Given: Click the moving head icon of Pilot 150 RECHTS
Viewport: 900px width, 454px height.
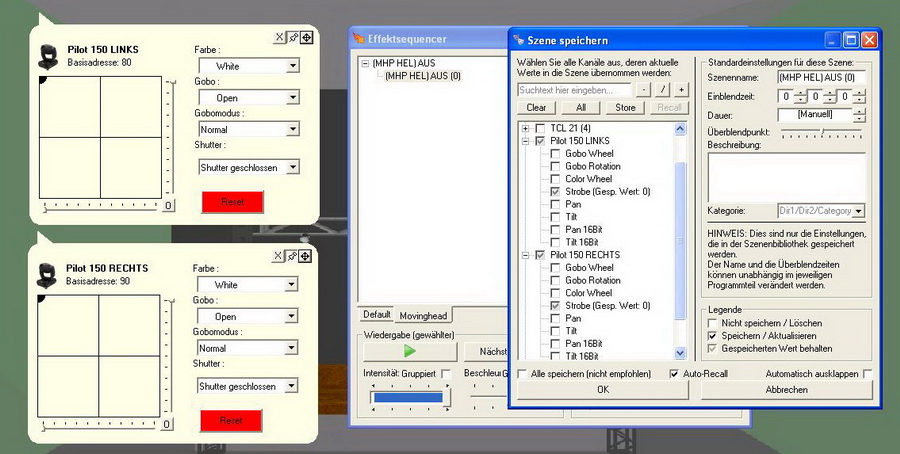Looking at the screenshot, I should [47, 274].
